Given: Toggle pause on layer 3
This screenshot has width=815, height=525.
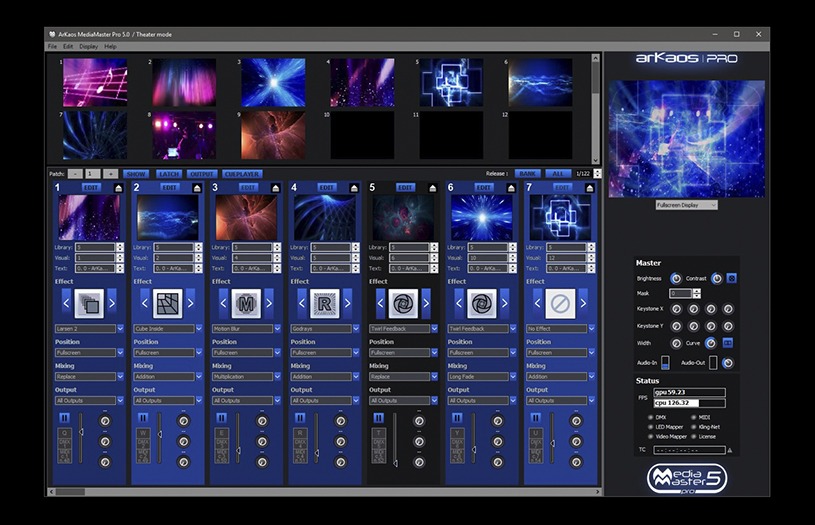Looking at the screenshot, I should pyautogui.click(x=221, y=417).
